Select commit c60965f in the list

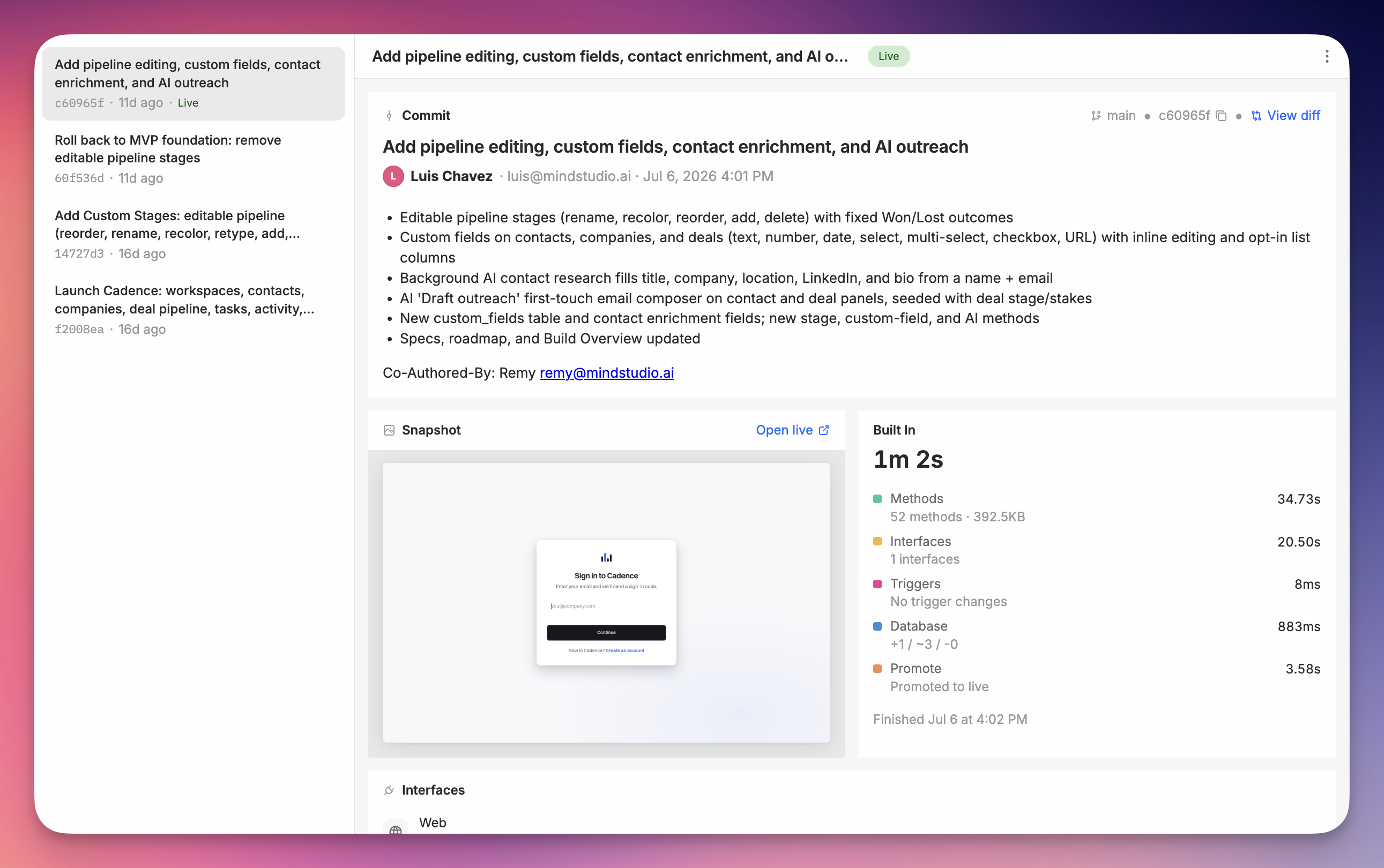pos(194,84)
